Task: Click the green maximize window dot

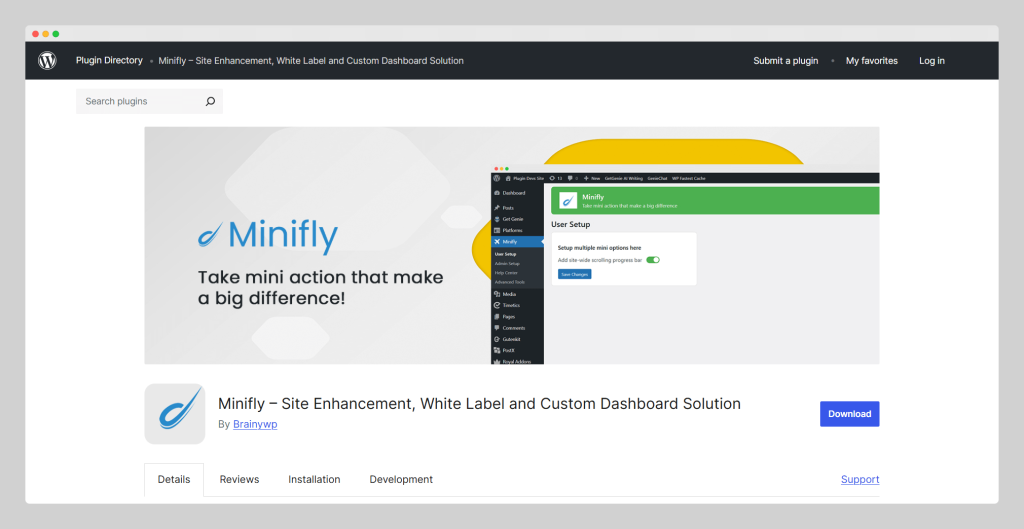Action: (56, 34)
